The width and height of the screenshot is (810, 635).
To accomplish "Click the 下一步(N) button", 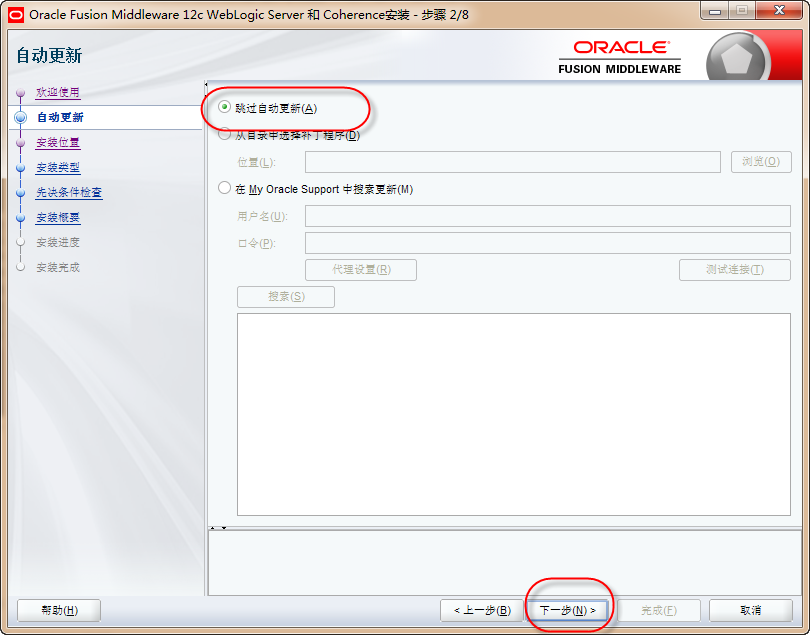I will (x=567, y=610).
